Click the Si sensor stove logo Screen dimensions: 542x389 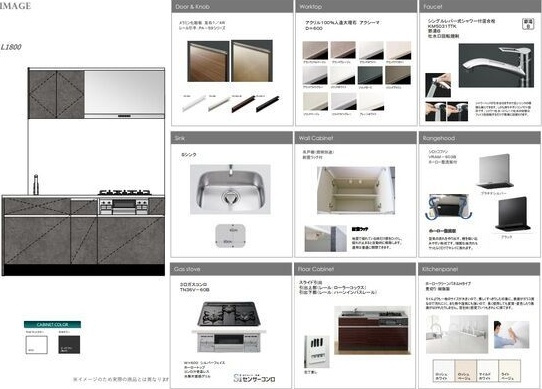click(254, 378)
